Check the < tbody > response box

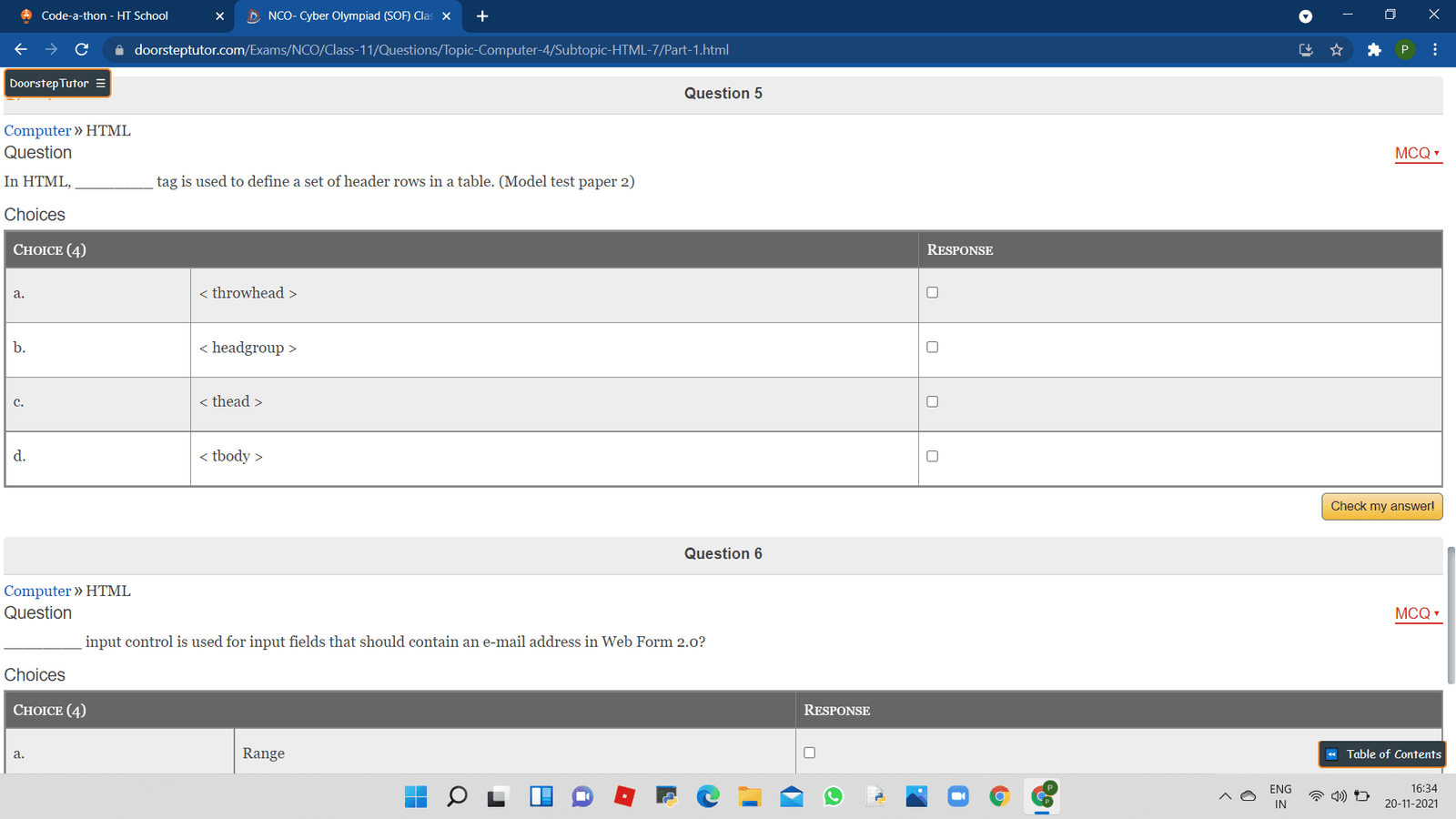coord(932,457)
